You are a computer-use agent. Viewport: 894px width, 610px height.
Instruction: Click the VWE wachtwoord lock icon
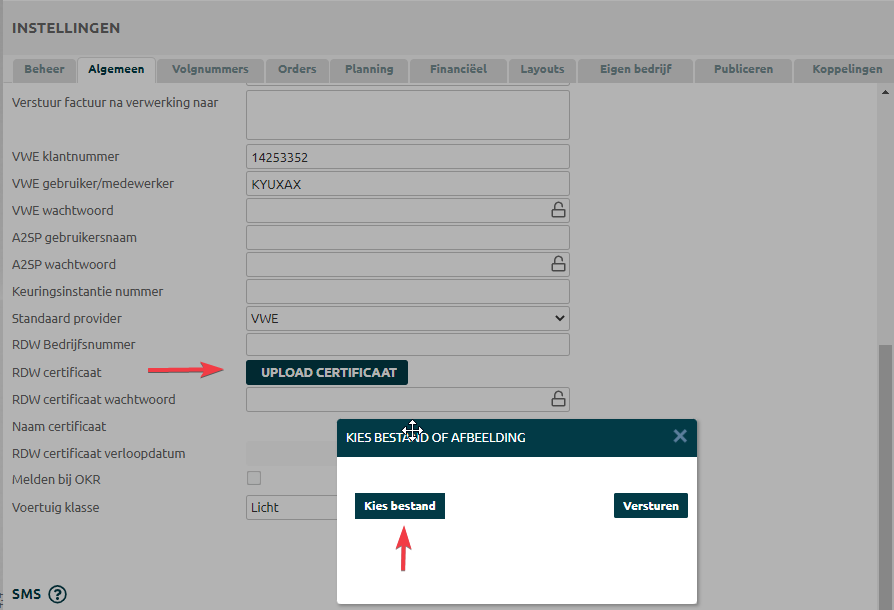coord(558,210)
